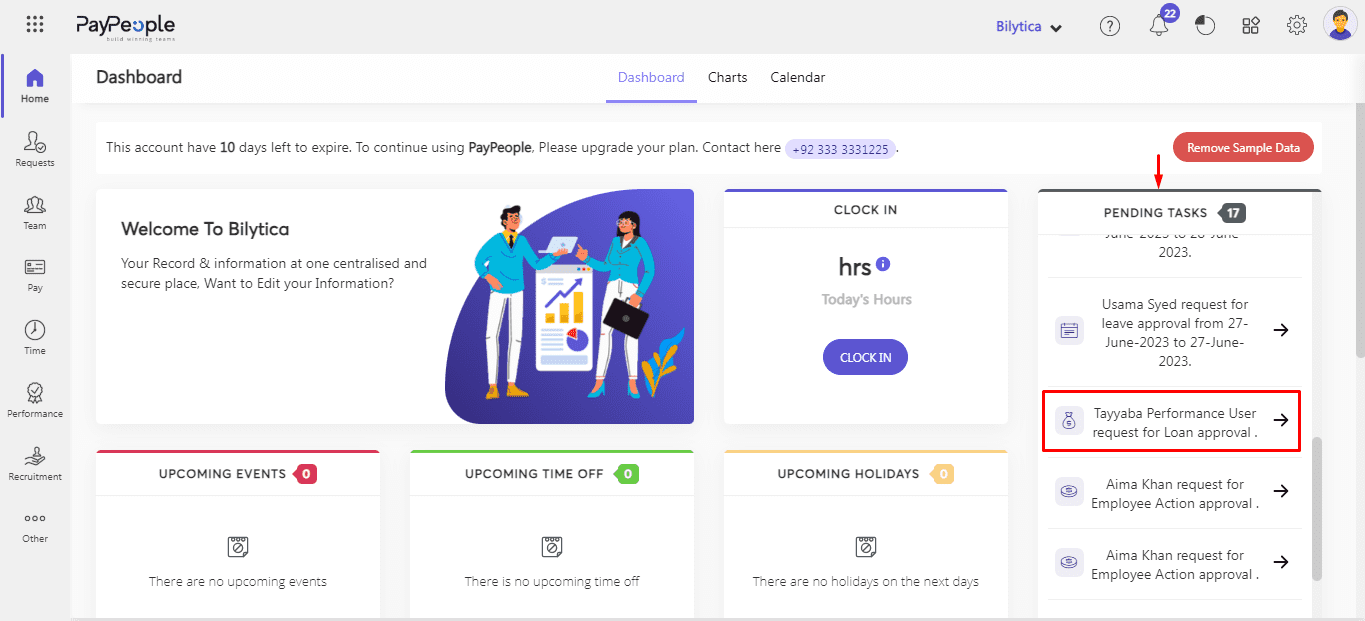Open the apps grid launcher icon
Viewport: 1365px width, 621px height.
[x=35, y=25]
